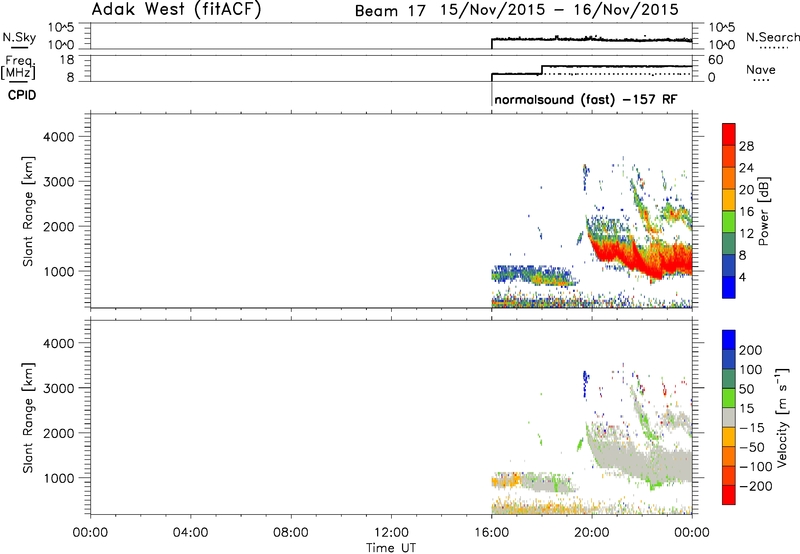This screenshot has width=800, height=554.
Task: Click the '20:00' time axis label
Action: point(592,533)
